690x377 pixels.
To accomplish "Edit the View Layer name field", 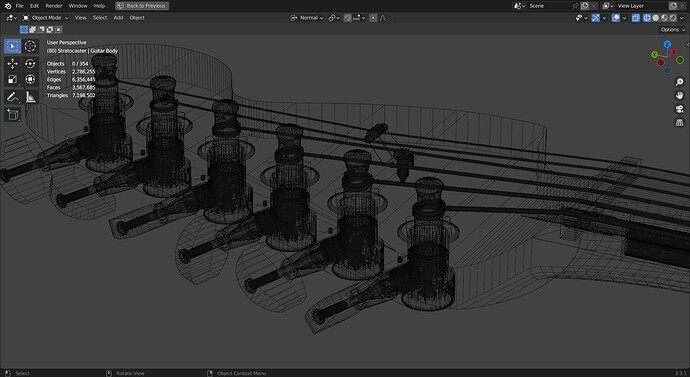I will (641, 6).
